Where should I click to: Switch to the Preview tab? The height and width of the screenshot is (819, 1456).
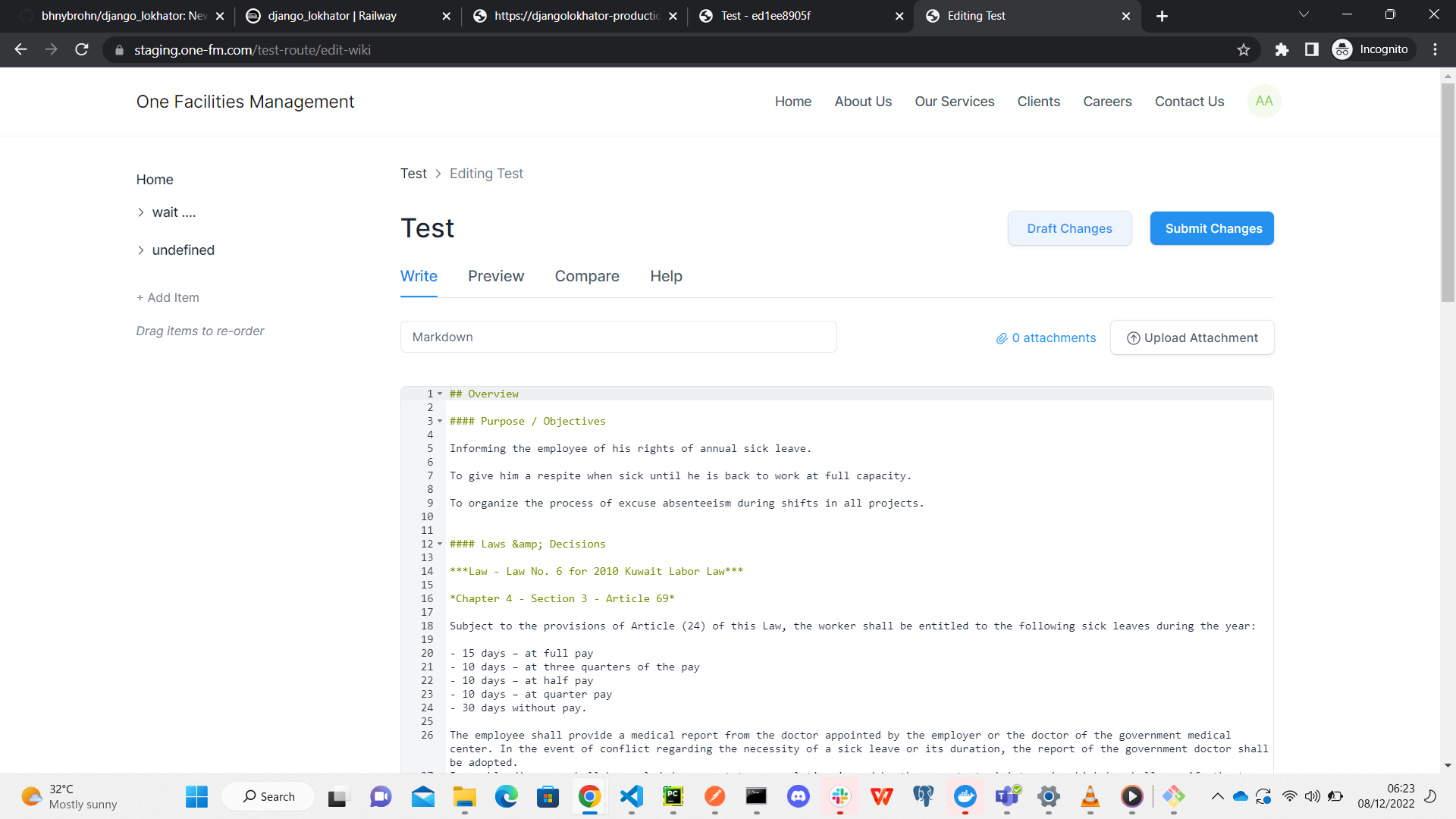496,276
